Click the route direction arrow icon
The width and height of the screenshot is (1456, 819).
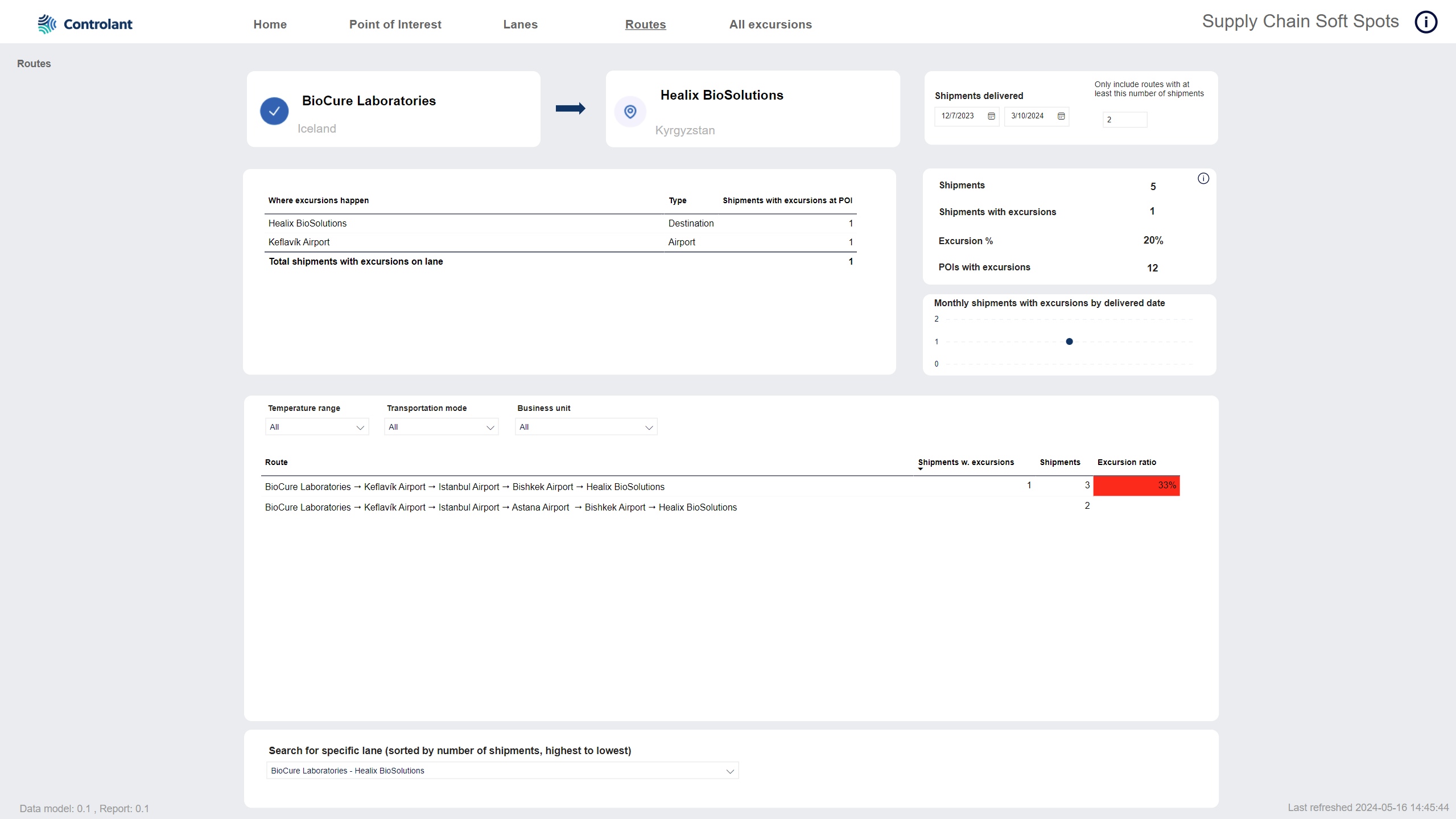[571, 109]
